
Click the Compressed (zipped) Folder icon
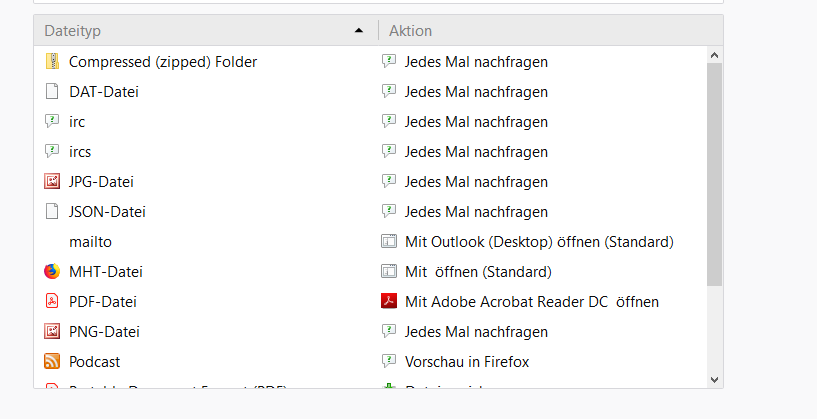coord(53,62)
